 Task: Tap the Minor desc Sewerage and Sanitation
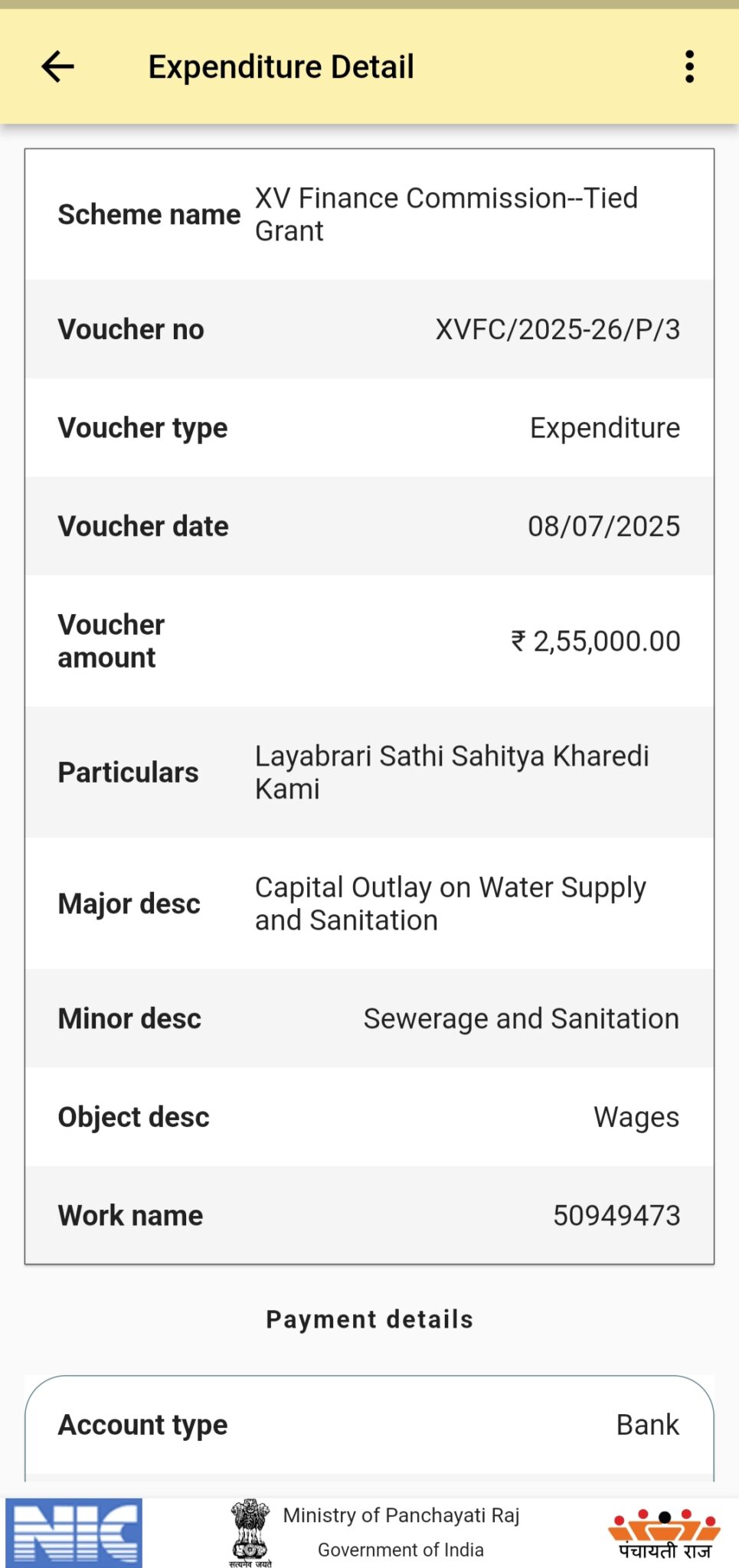[x=521, y=1018]
